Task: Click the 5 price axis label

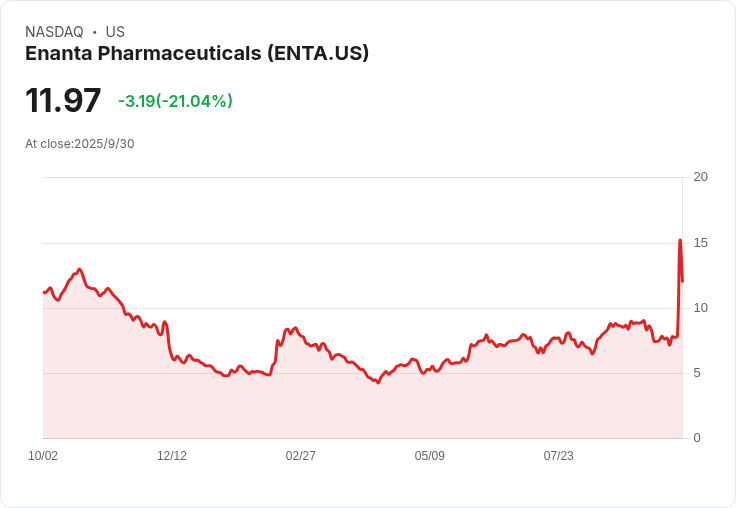Action: tap(697, 373)
